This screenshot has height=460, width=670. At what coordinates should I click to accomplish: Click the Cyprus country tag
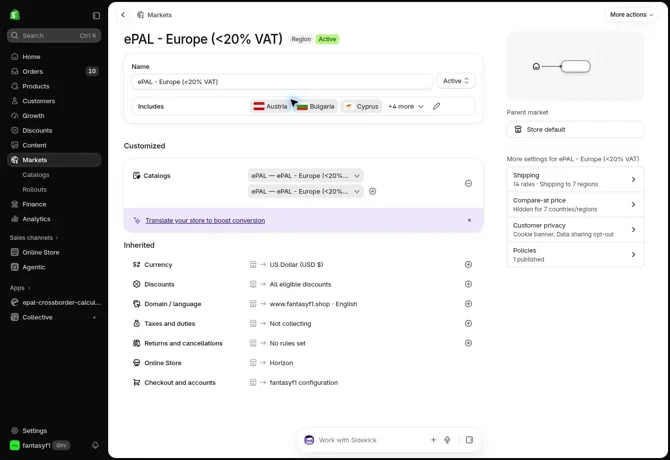[361, 106]
